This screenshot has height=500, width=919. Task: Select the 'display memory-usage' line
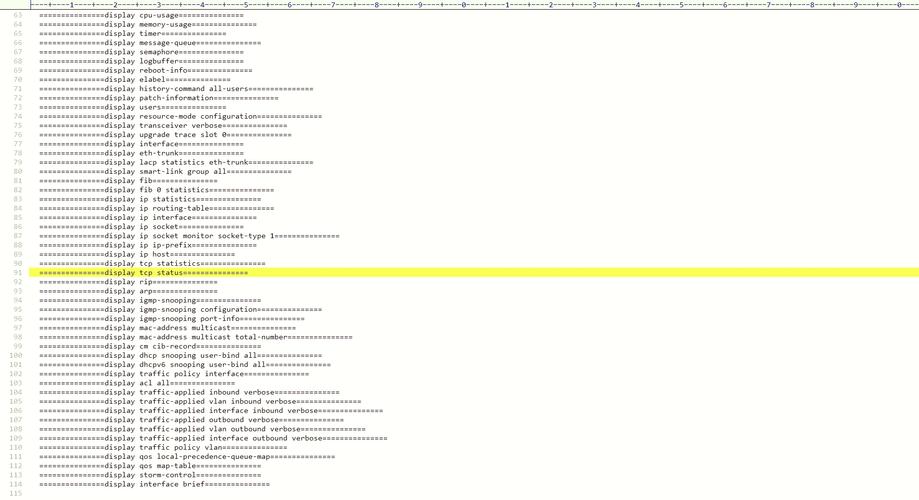(x=148, y=25)
